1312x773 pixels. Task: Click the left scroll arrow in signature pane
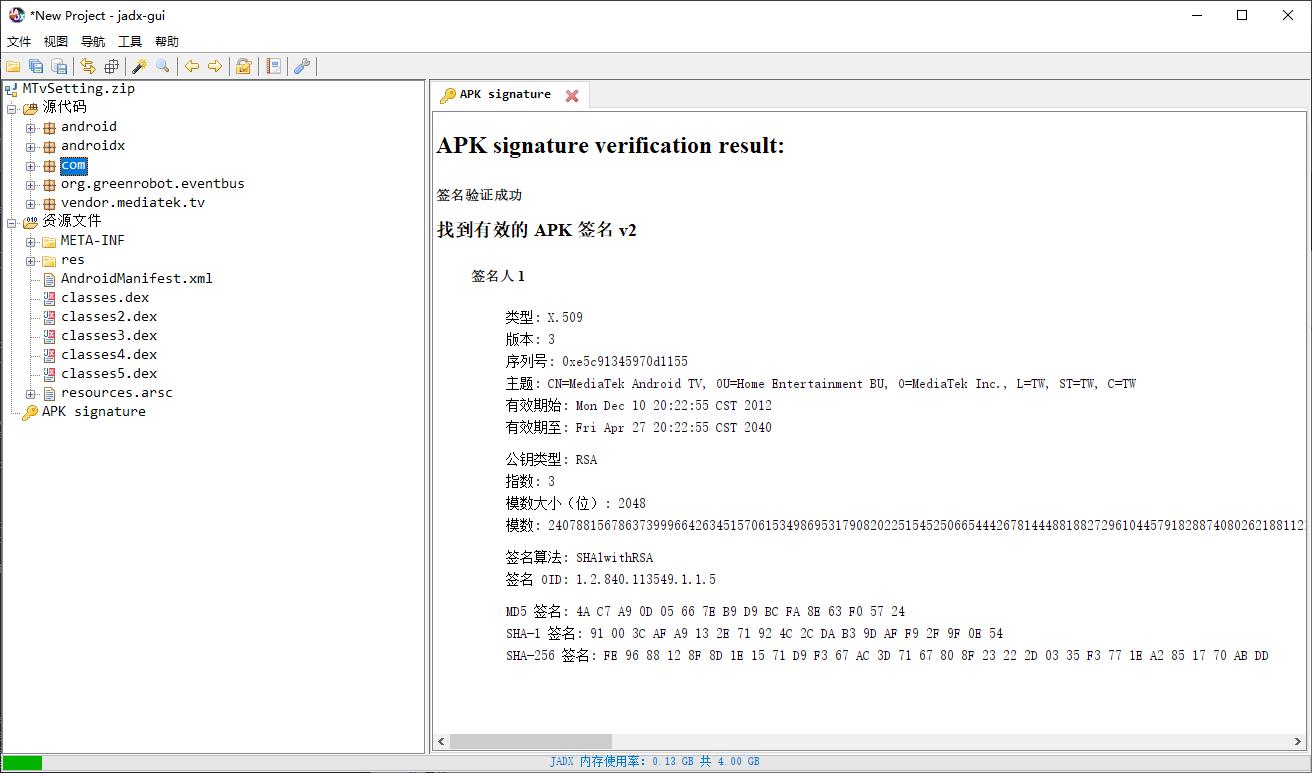click(441, 742)
